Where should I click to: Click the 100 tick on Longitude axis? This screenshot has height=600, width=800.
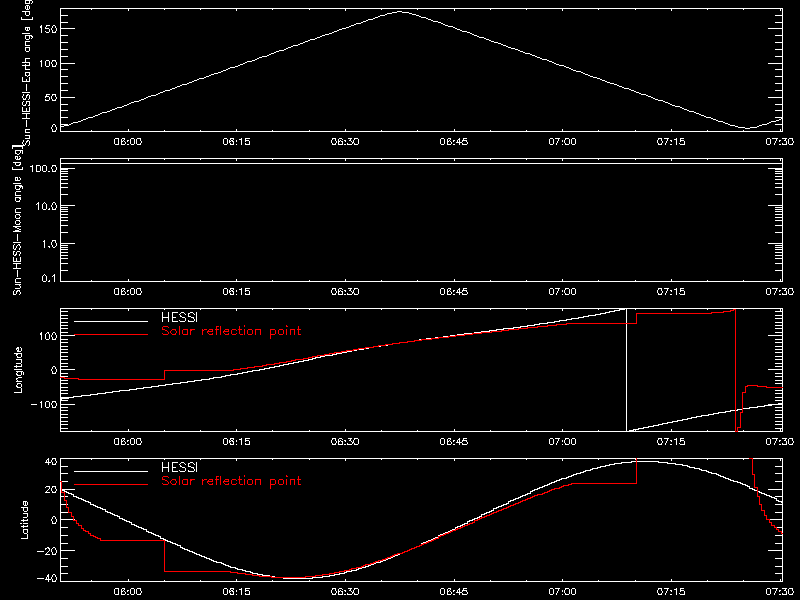point(47,336)
